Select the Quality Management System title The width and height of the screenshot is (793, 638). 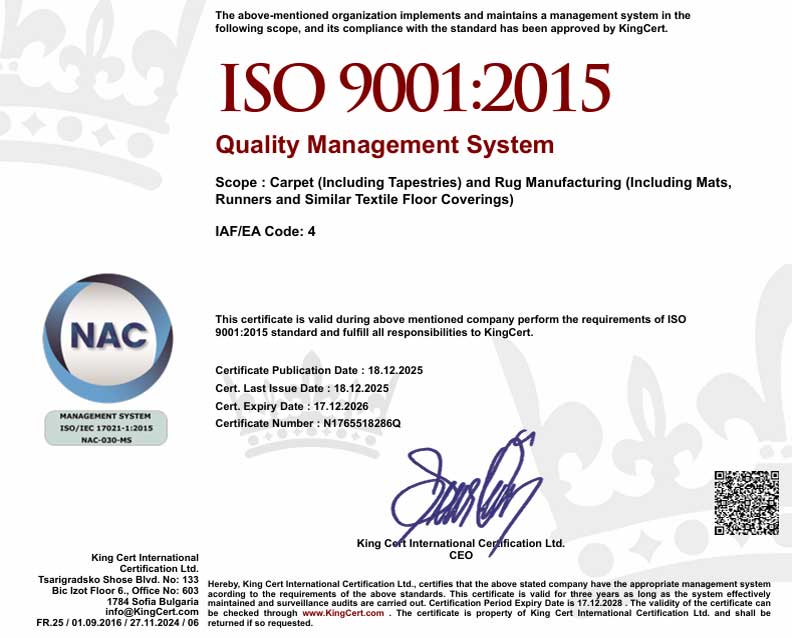[385, 145]
